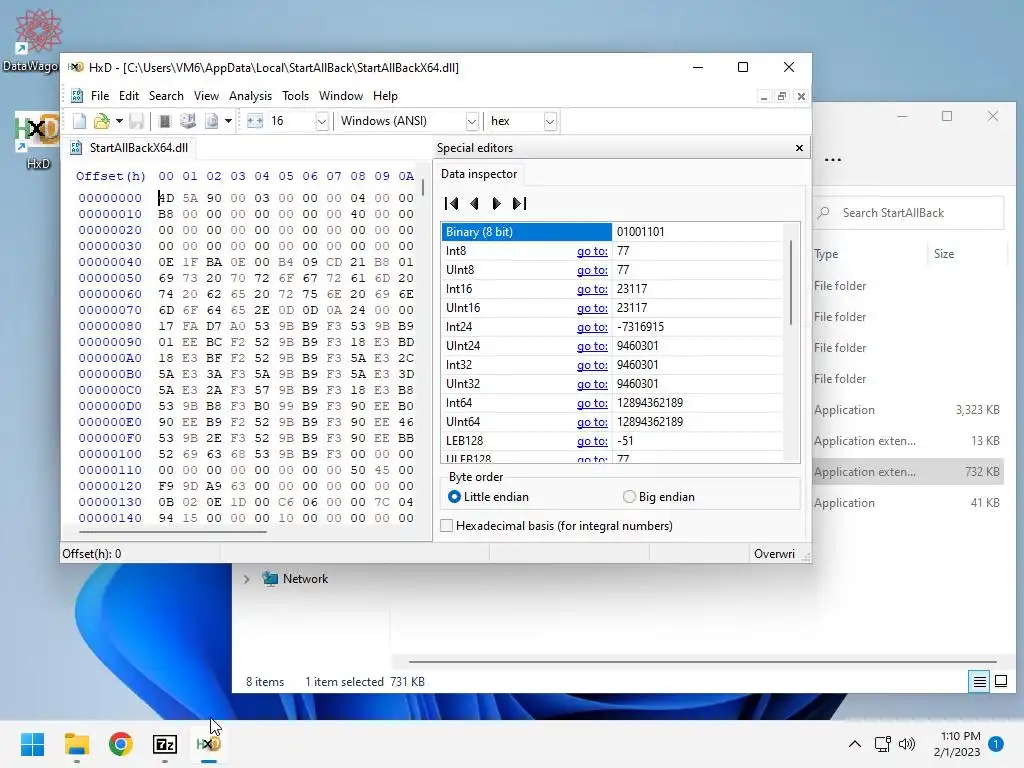
Task: Open disk image toolbar icon
Action: [212, 121]
